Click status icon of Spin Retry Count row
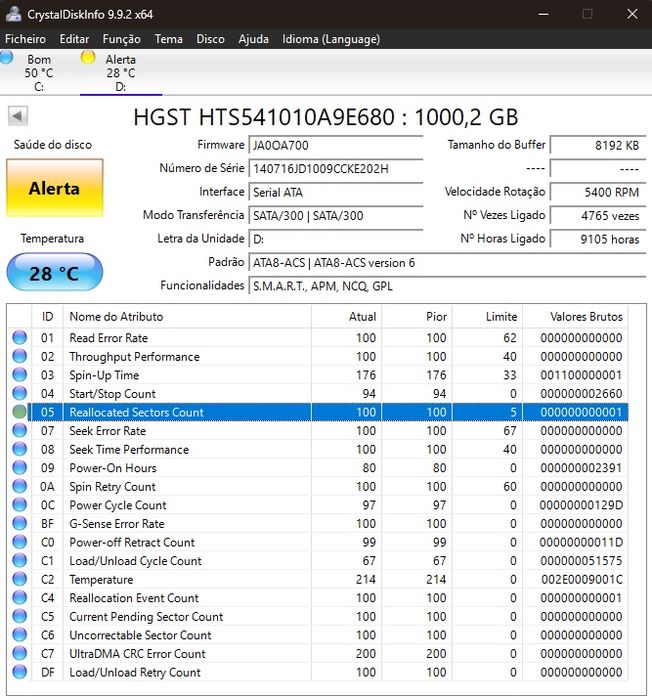The width and height of the screenshot is (652, 700). (19, 486)
